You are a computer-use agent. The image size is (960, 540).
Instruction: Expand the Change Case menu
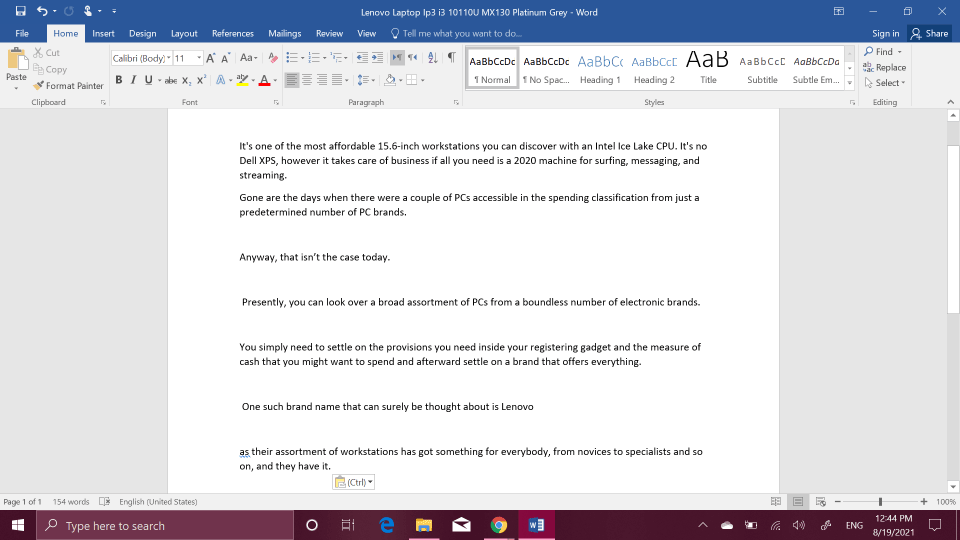[248, 58]
